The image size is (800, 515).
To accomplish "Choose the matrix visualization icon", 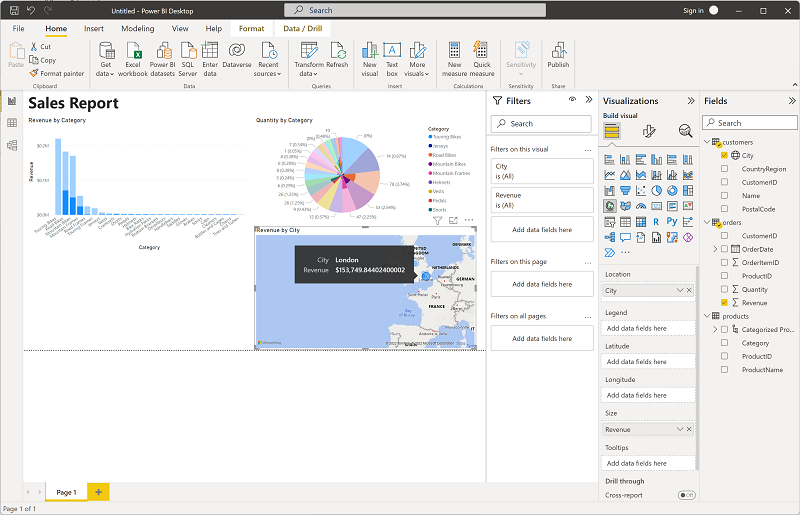I will [641, 222].
